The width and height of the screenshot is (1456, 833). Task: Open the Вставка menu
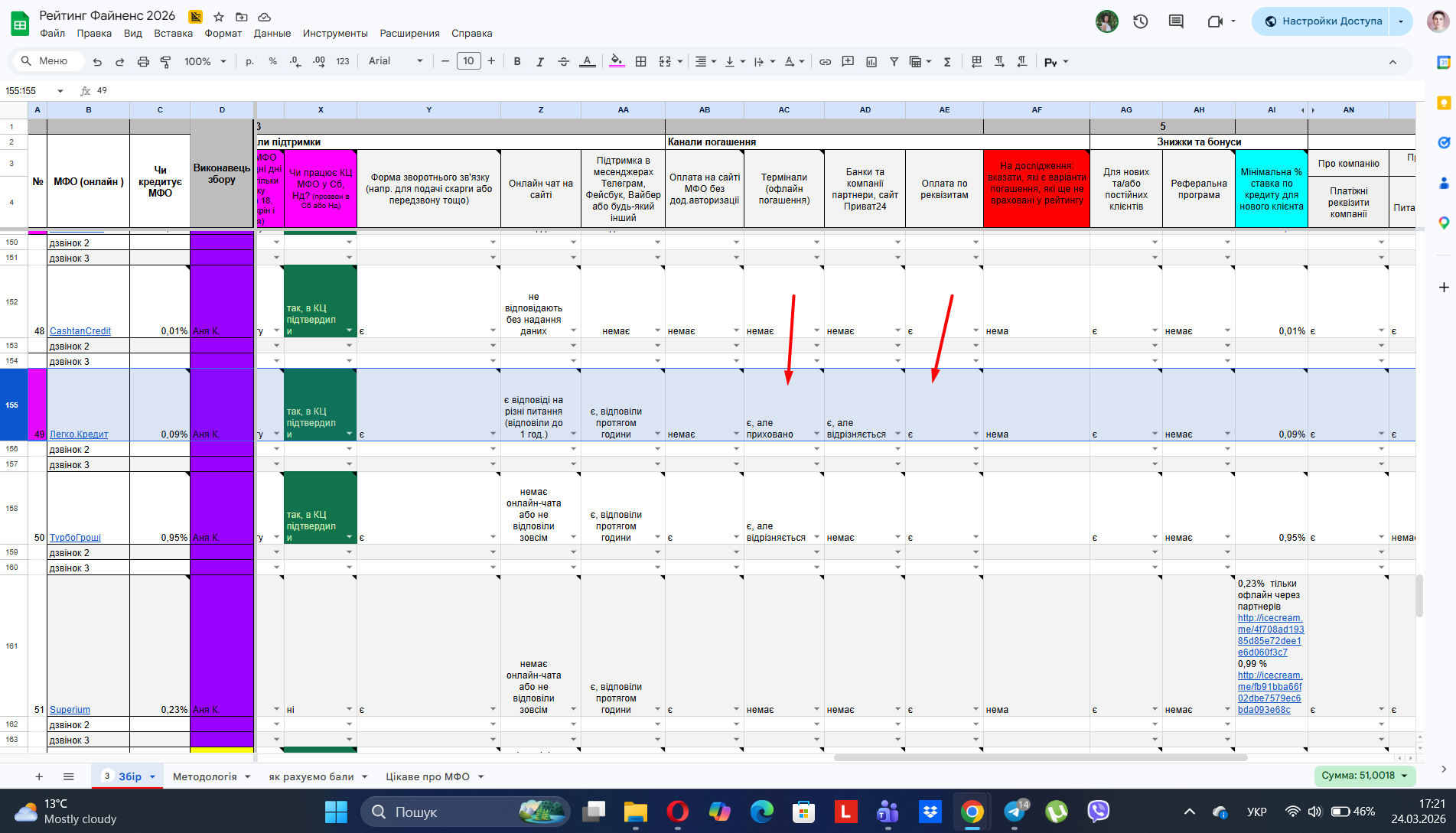[x=173, y=34]
